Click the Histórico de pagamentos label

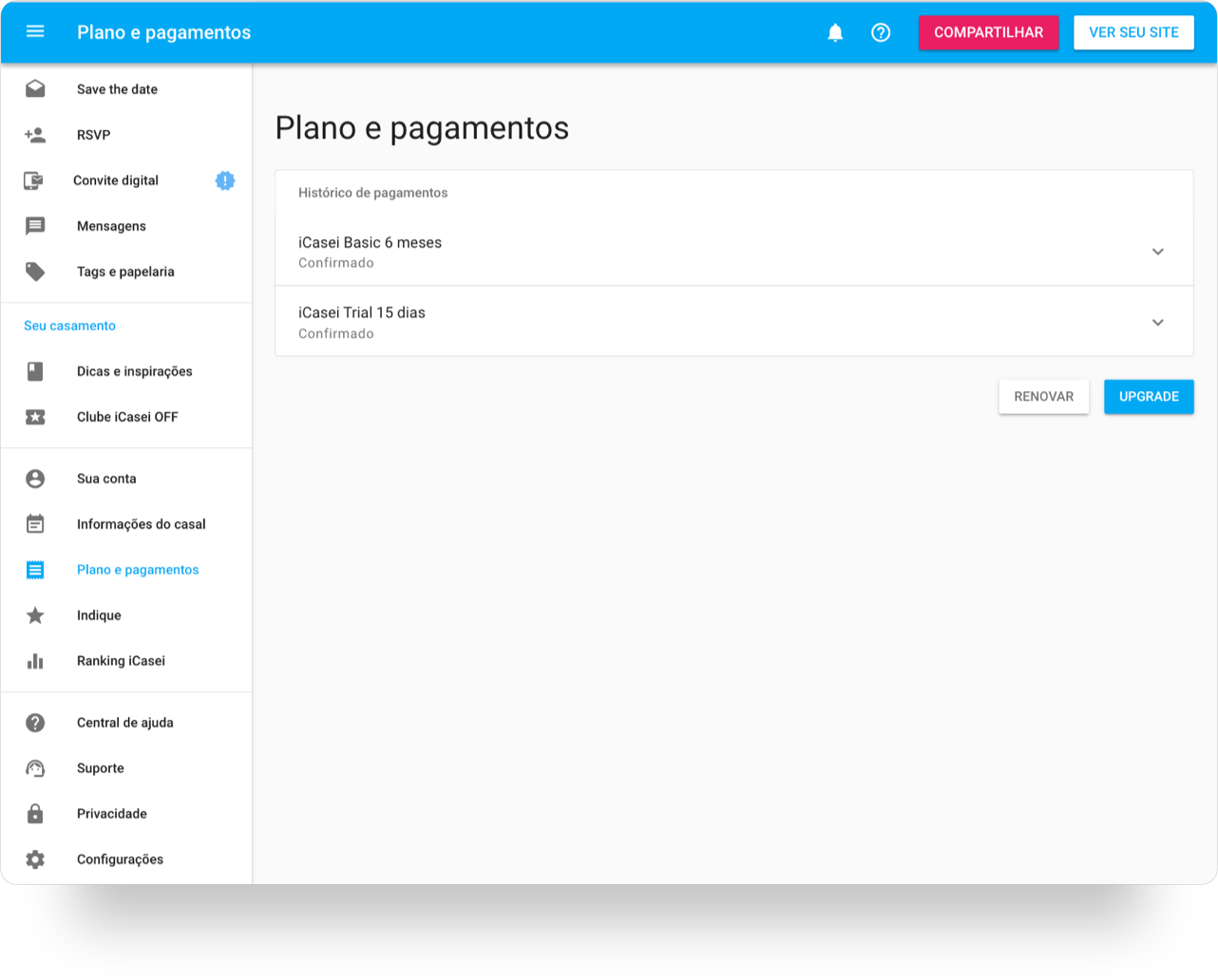coord(372,193)
